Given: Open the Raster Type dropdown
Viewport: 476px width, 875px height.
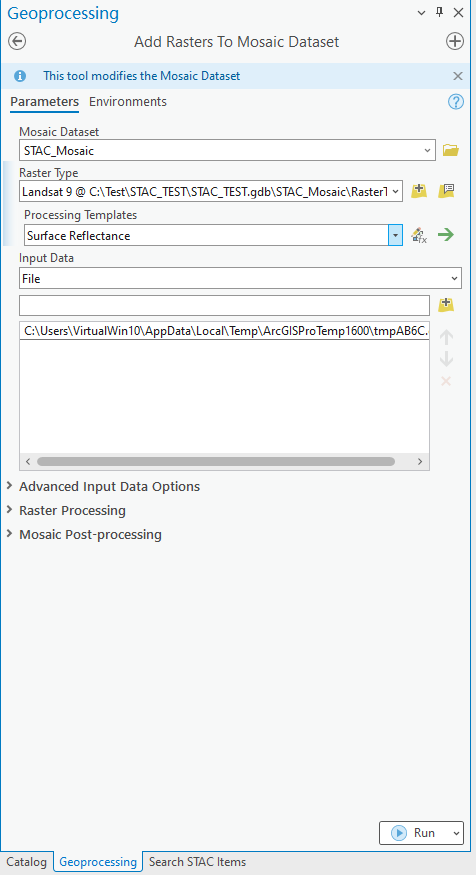Looking at the screenshot, I should [x=396, y=191].
